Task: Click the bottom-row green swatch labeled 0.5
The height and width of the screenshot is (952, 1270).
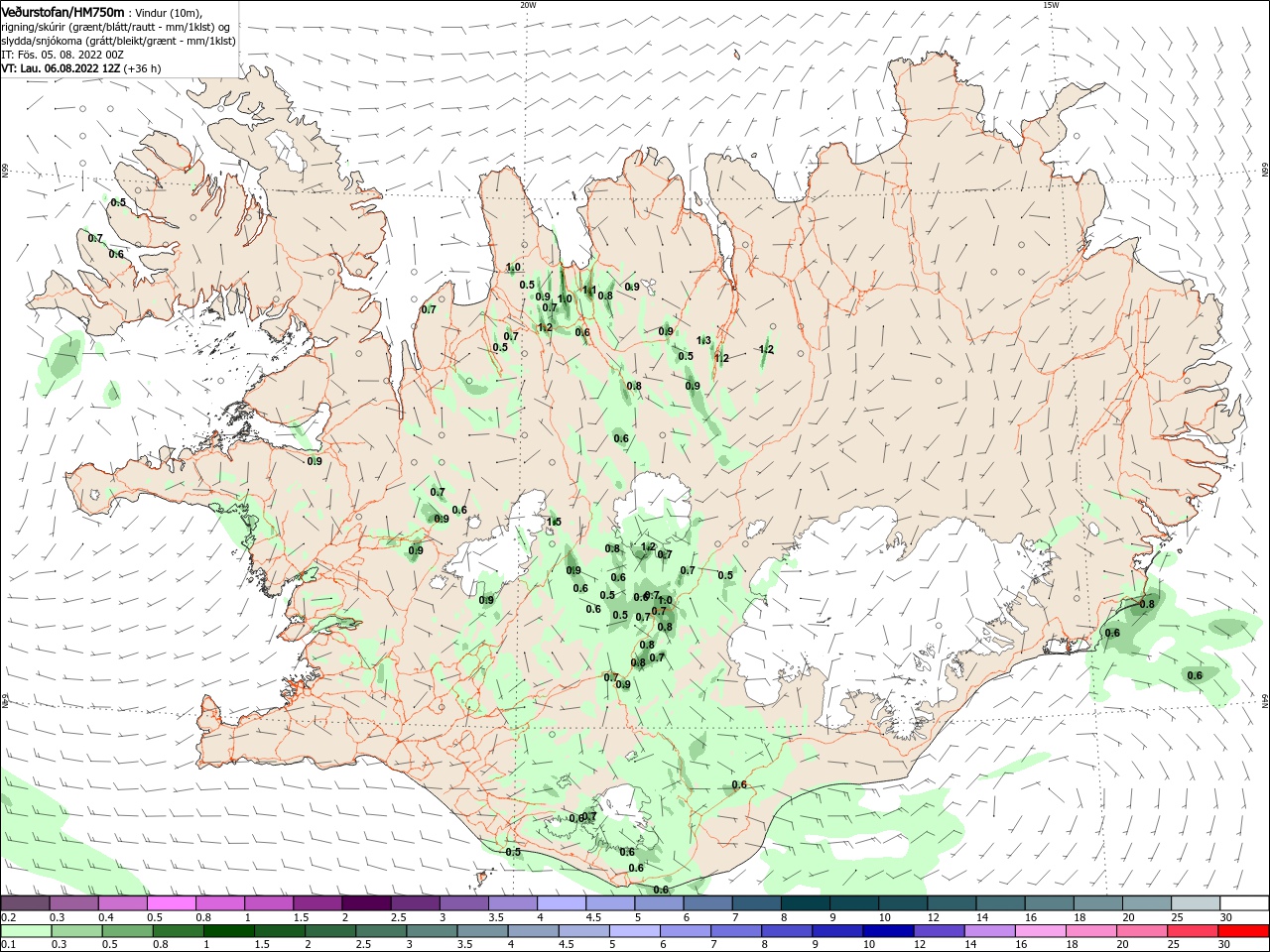Action: coord(127,931)
